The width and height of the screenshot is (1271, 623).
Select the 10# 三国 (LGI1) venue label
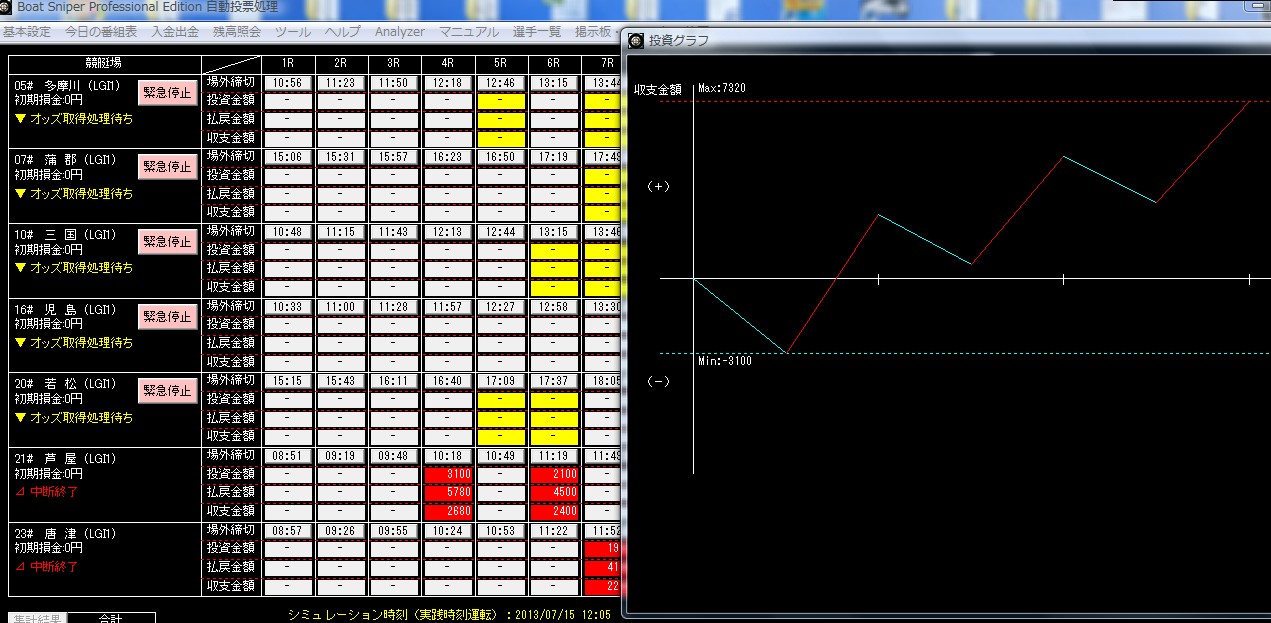[66, 235]
